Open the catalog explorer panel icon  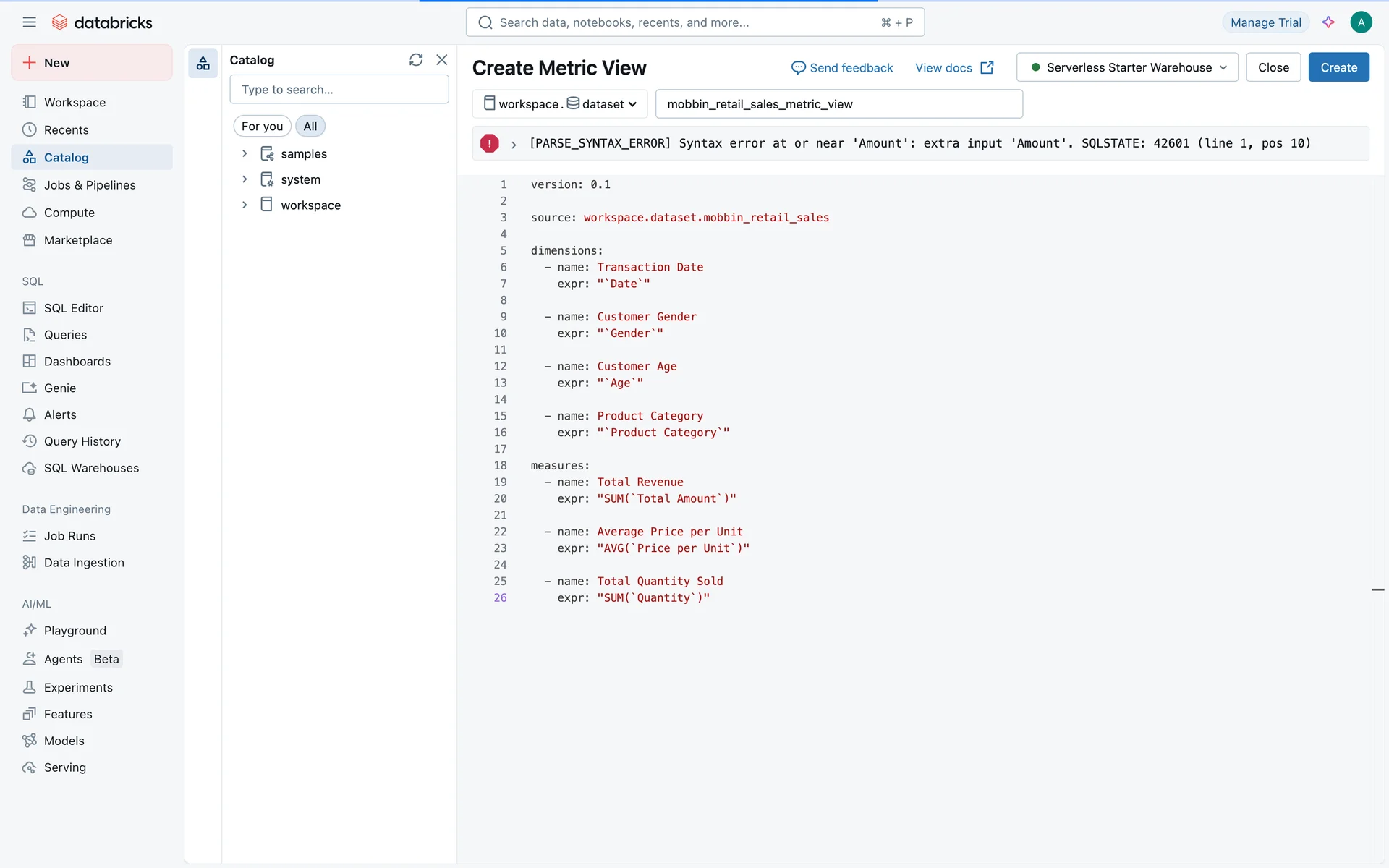(203, 64)
